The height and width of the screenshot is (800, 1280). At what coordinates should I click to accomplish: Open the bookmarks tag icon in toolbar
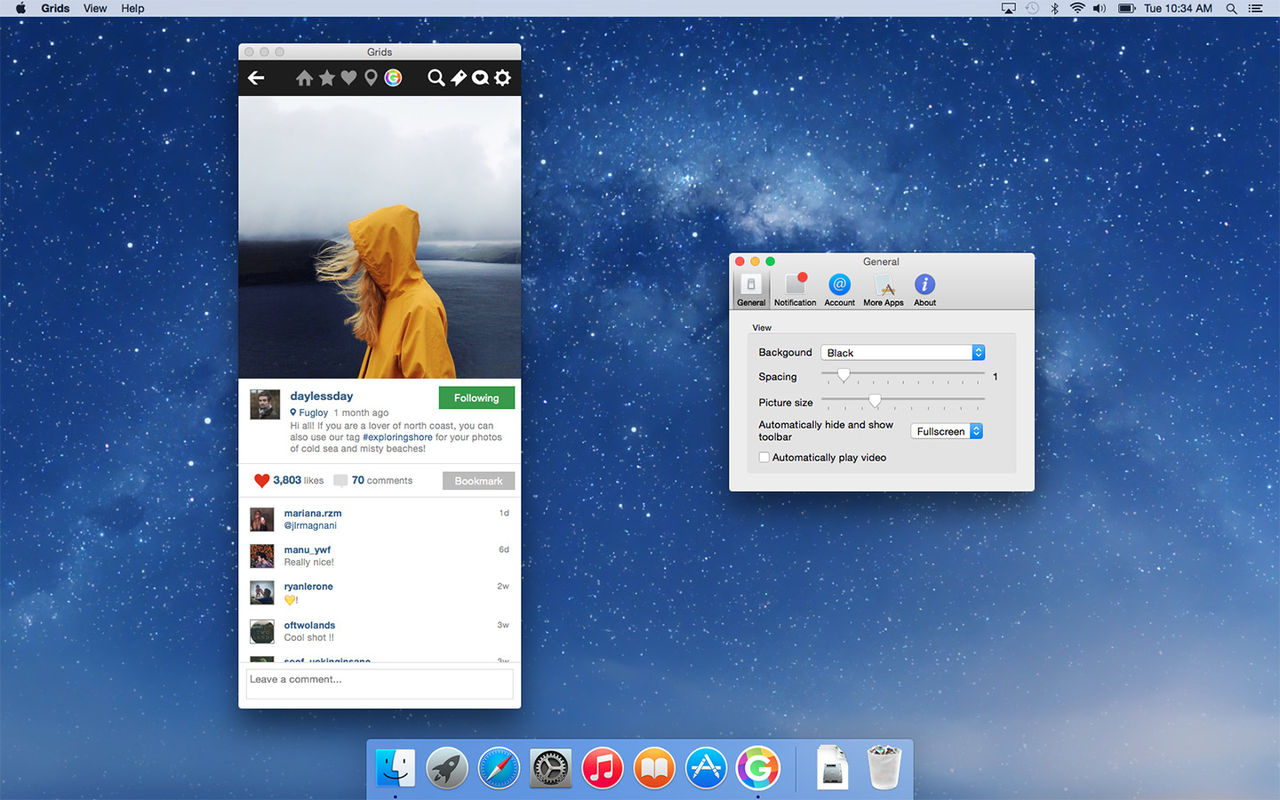pyautogui.click(x=458, y=78)
